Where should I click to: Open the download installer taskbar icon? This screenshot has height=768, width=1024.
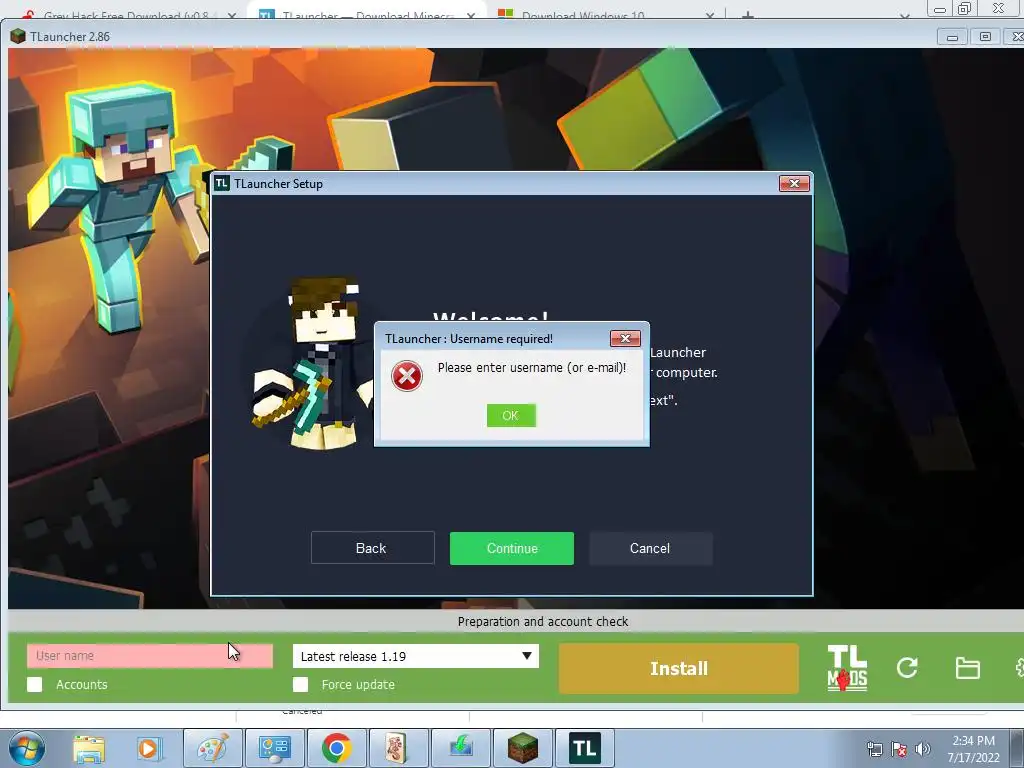tap(460, 748)
